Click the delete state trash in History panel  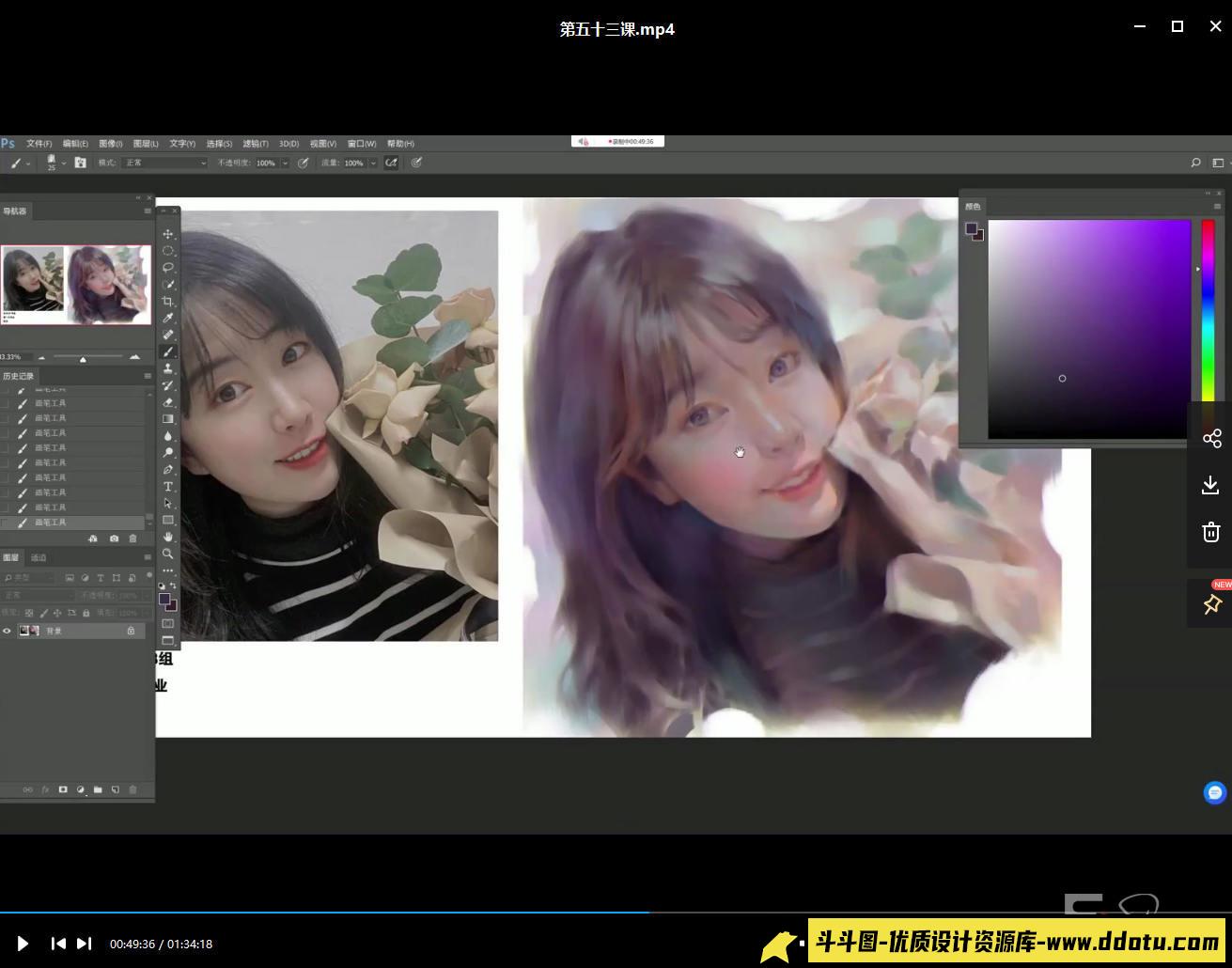point(133,539)
